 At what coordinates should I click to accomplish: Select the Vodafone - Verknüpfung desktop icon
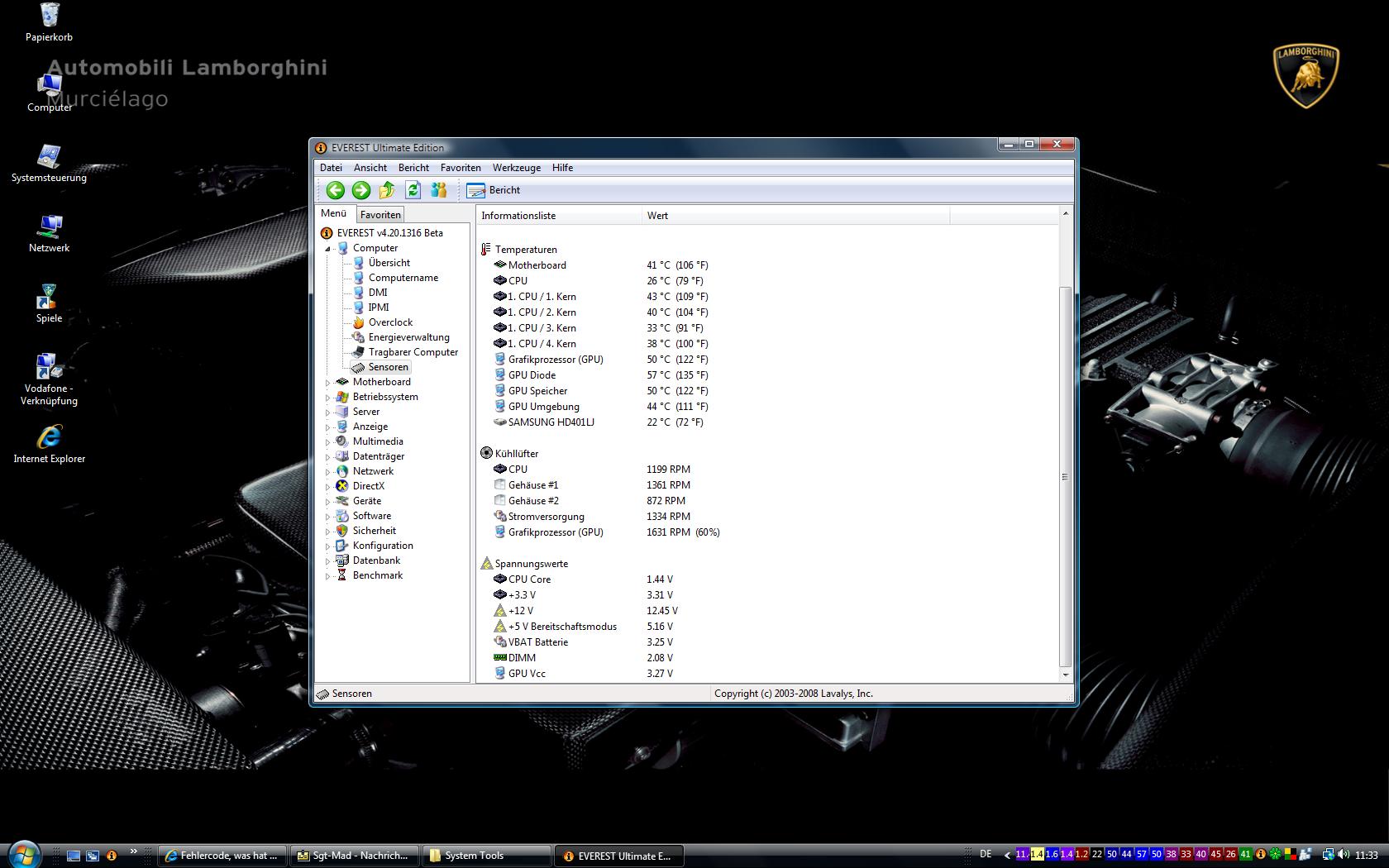point(49,379)
